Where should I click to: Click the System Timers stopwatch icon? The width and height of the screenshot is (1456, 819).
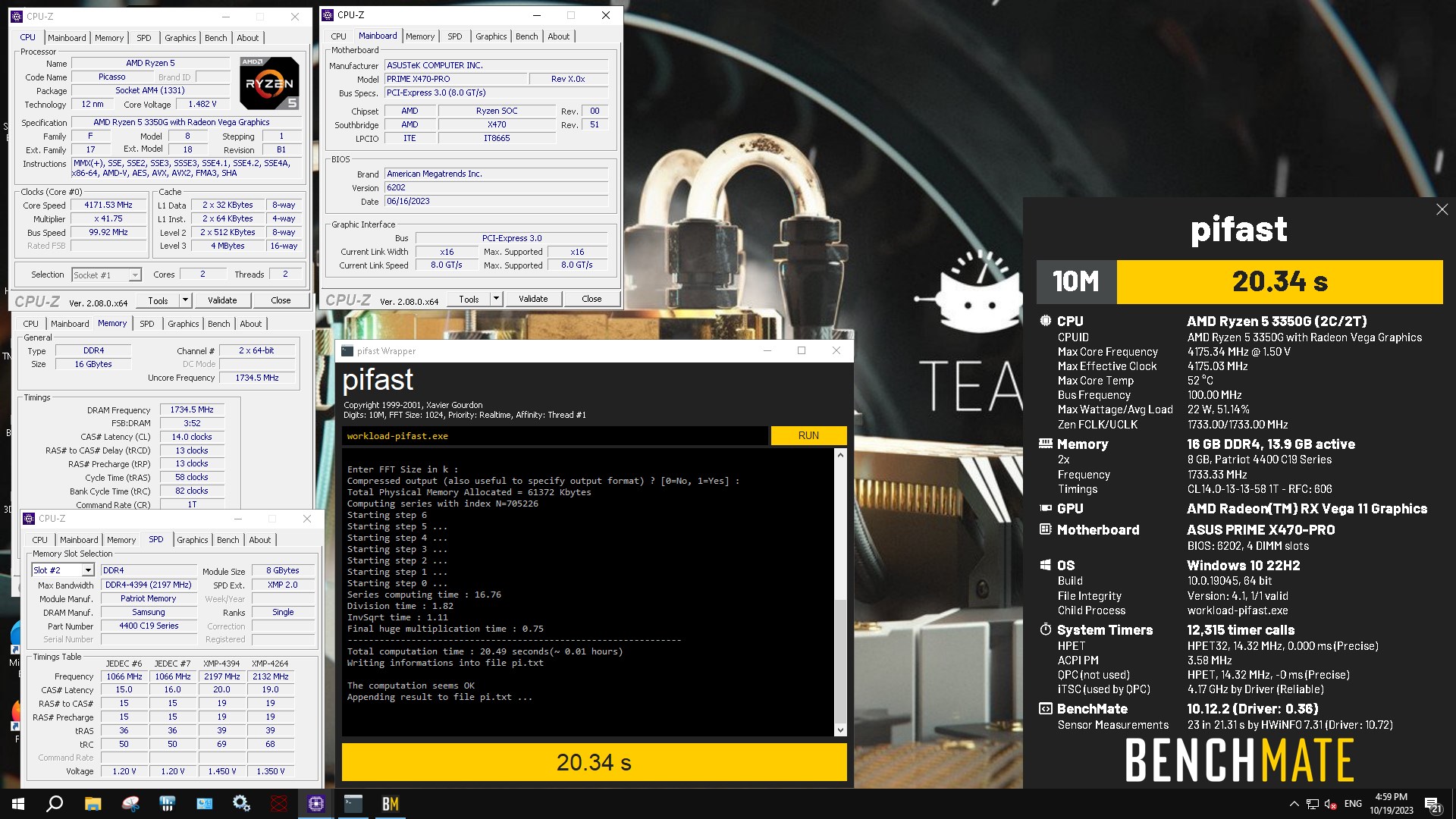[x=1046, y=629]
